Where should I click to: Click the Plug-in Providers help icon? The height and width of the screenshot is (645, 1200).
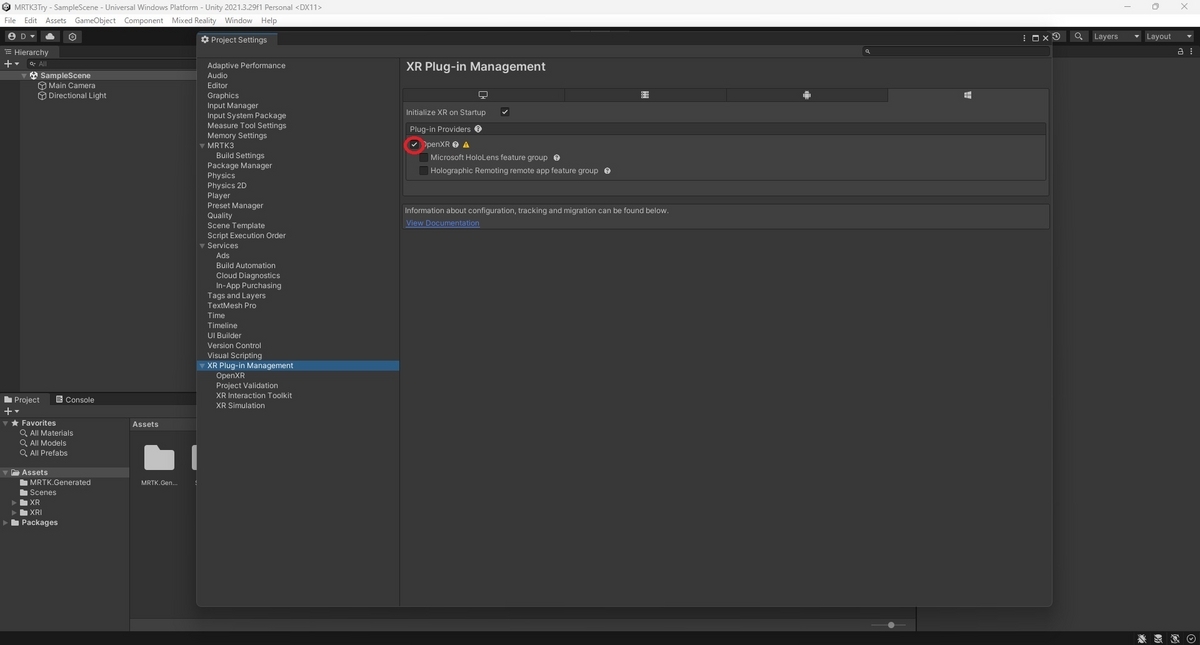478,129
